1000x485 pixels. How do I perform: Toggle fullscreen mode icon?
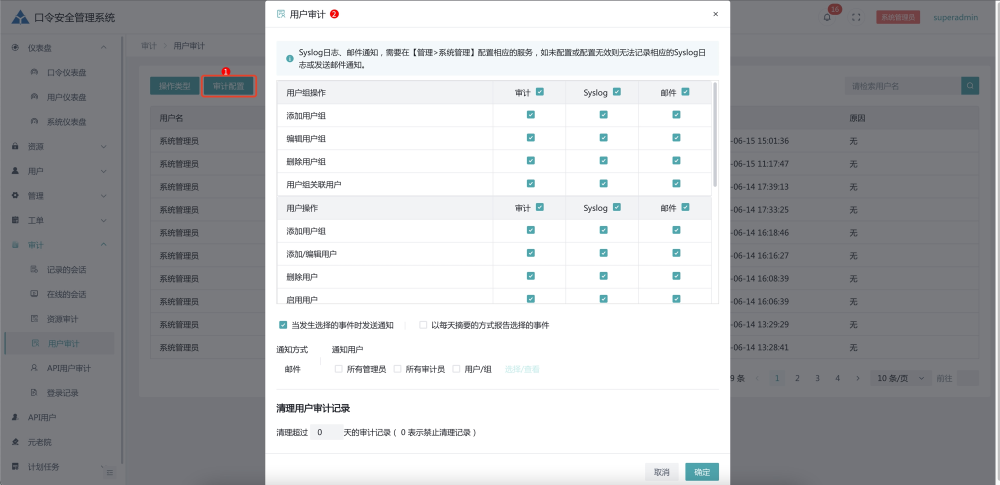click(x=856, y=17)
